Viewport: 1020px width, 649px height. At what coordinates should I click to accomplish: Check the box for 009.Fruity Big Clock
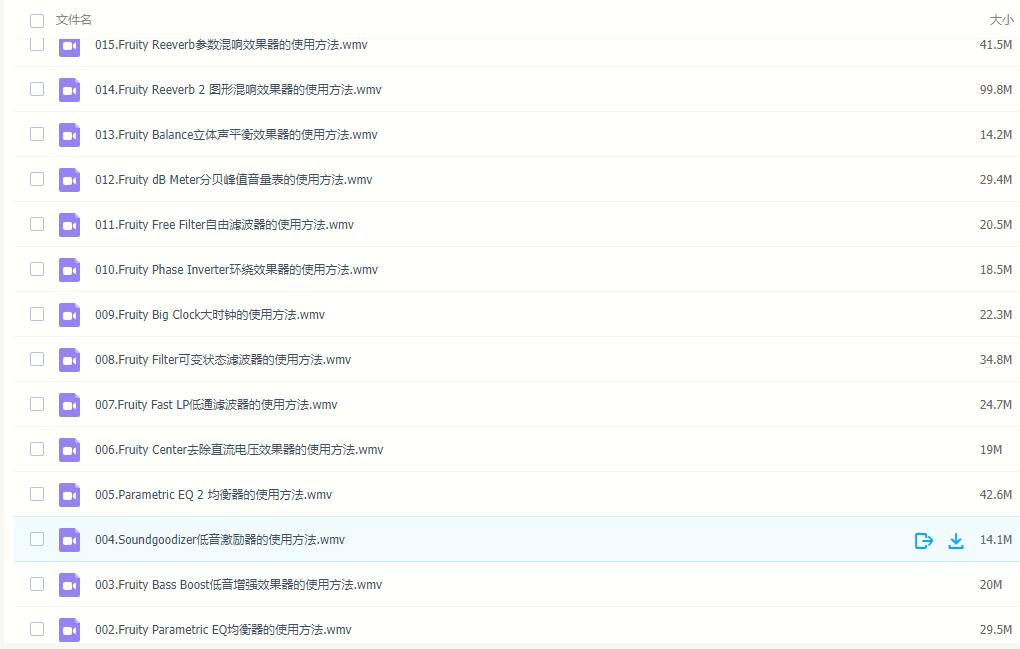pos(37,314)
